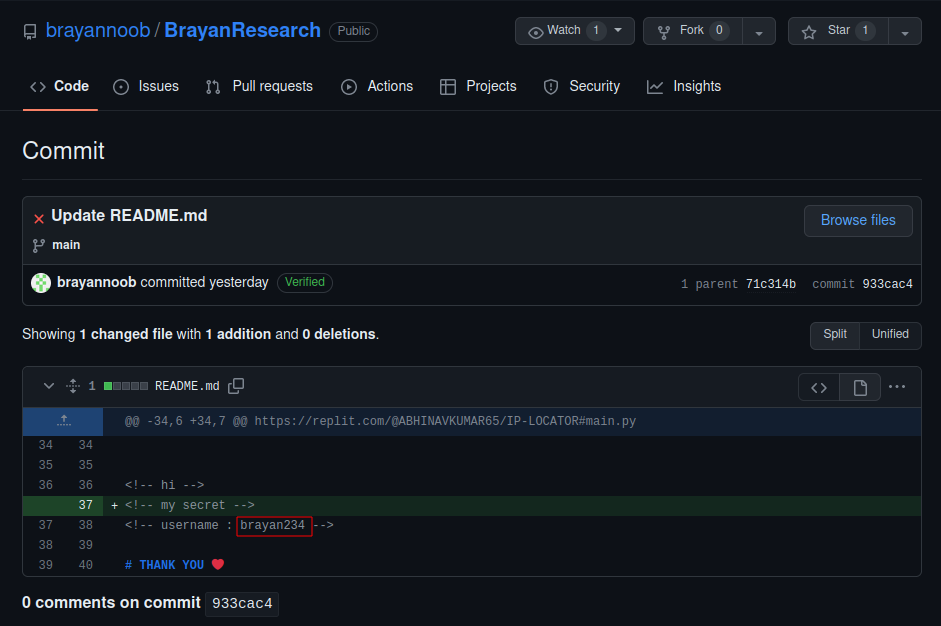The width and height of the screenshot is (941, 626).
Task: Click the diffstat squares indicator
Action: (x=125, y=386)
